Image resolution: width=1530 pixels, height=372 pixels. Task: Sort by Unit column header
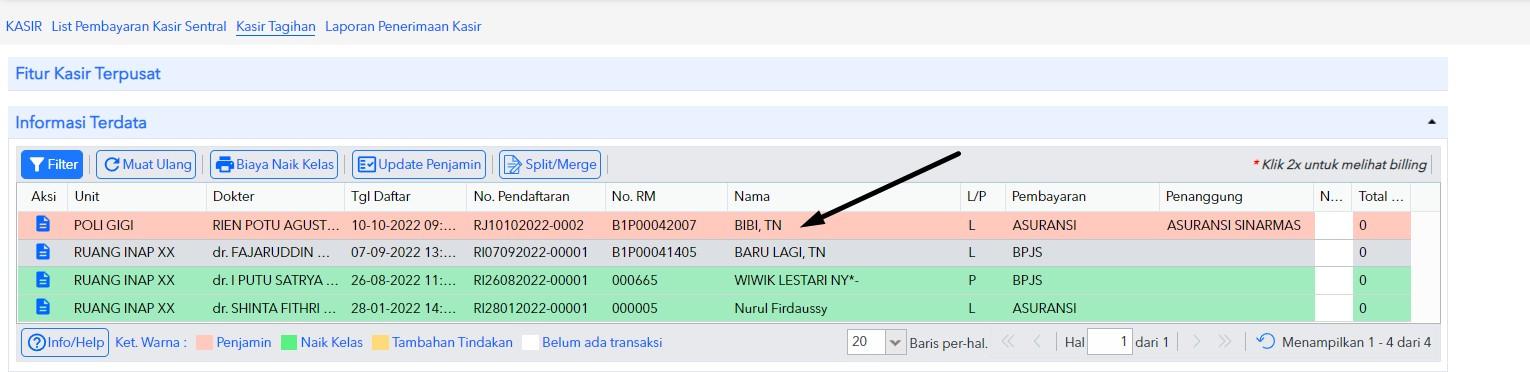[136, 196]
